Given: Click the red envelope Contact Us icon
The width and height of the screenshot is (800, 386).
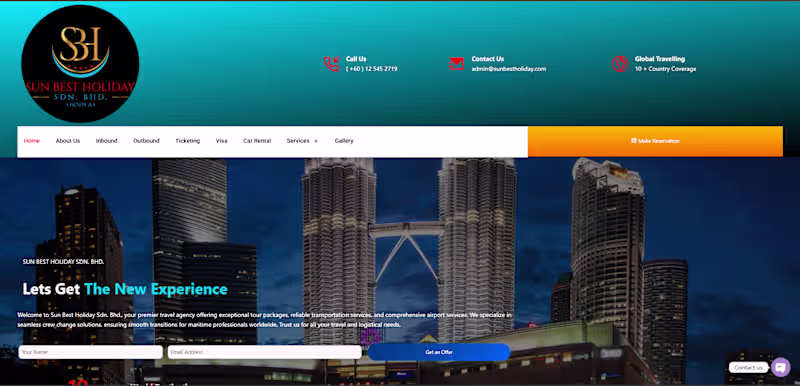Looking at the screenshot, I should pos(457,64).
